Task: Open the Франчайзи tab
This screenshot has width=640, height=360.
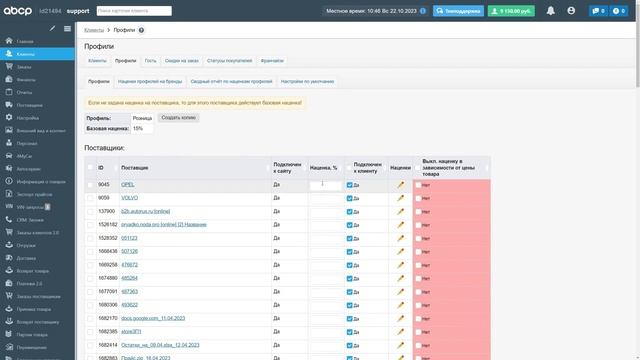Action: 272,61
